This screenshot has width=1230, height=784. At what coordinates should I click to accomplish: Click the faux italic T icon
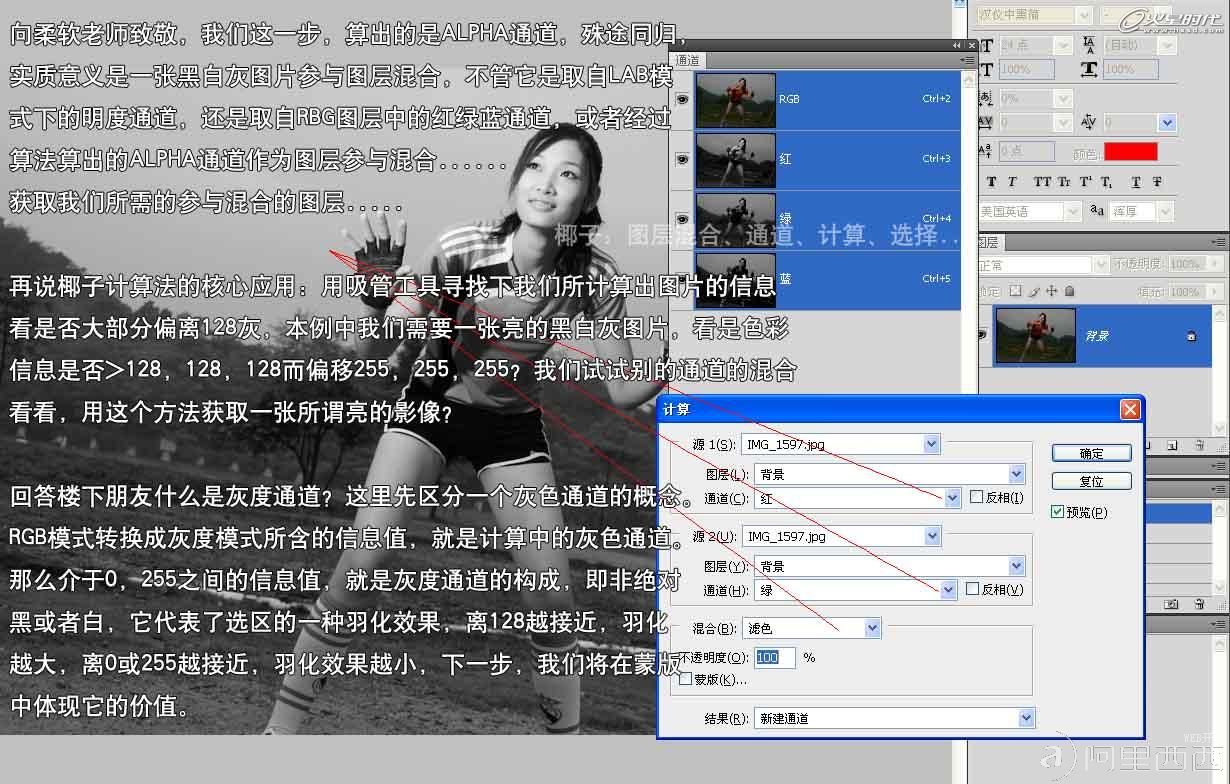pos(1012,182)
